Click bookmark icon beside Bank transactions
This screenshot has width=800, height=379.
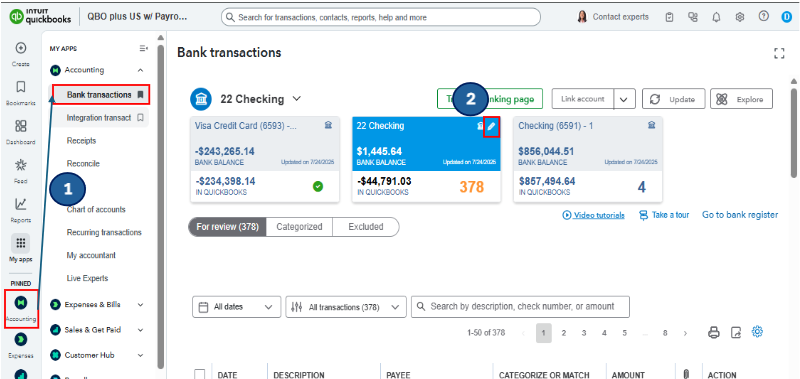141,95
